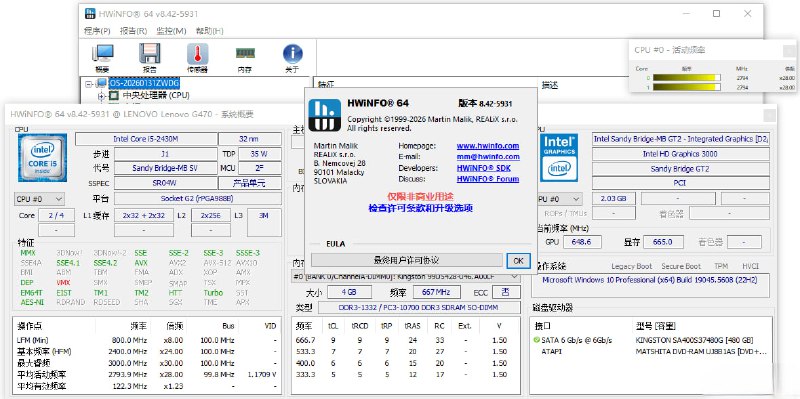800x399 pixels.
Task: Click the computer icon beside OS-20260131ZWDG
Action: [x=102, y=83]
